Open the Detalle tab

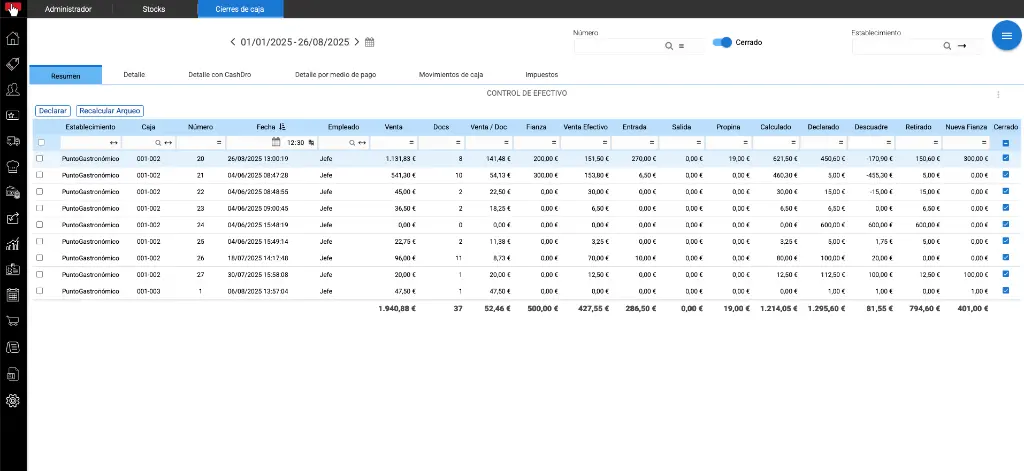[134, 75]
